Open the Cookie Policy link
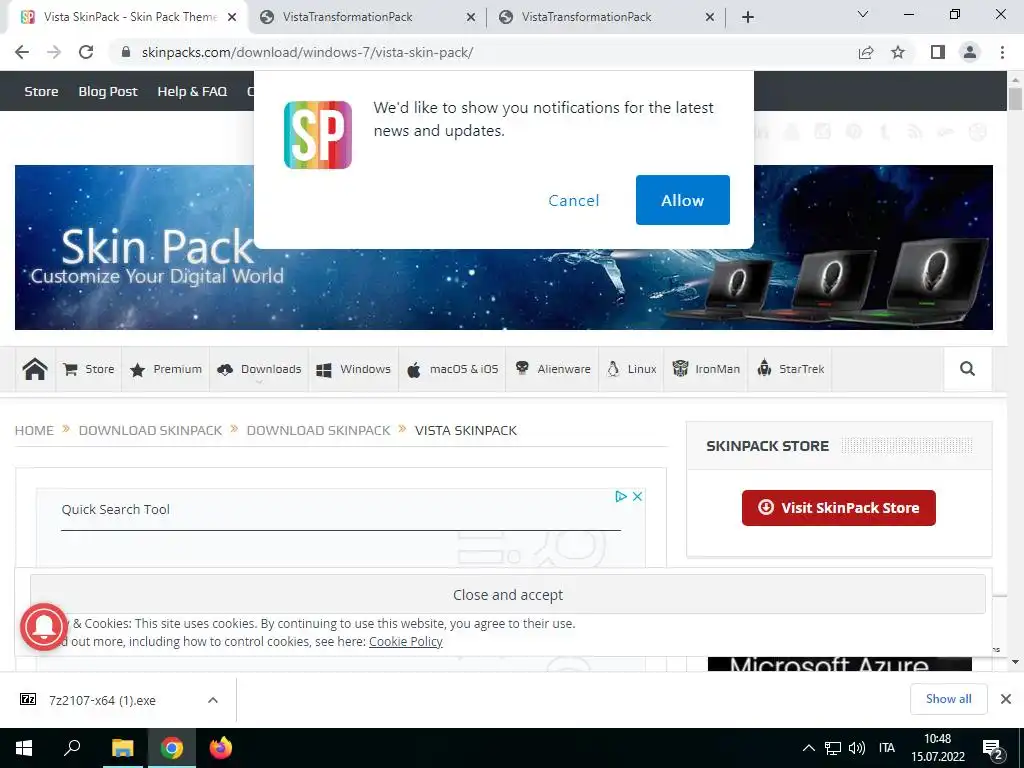The height and width of the screenshot is (768, 1024). [x=406, y=641]
